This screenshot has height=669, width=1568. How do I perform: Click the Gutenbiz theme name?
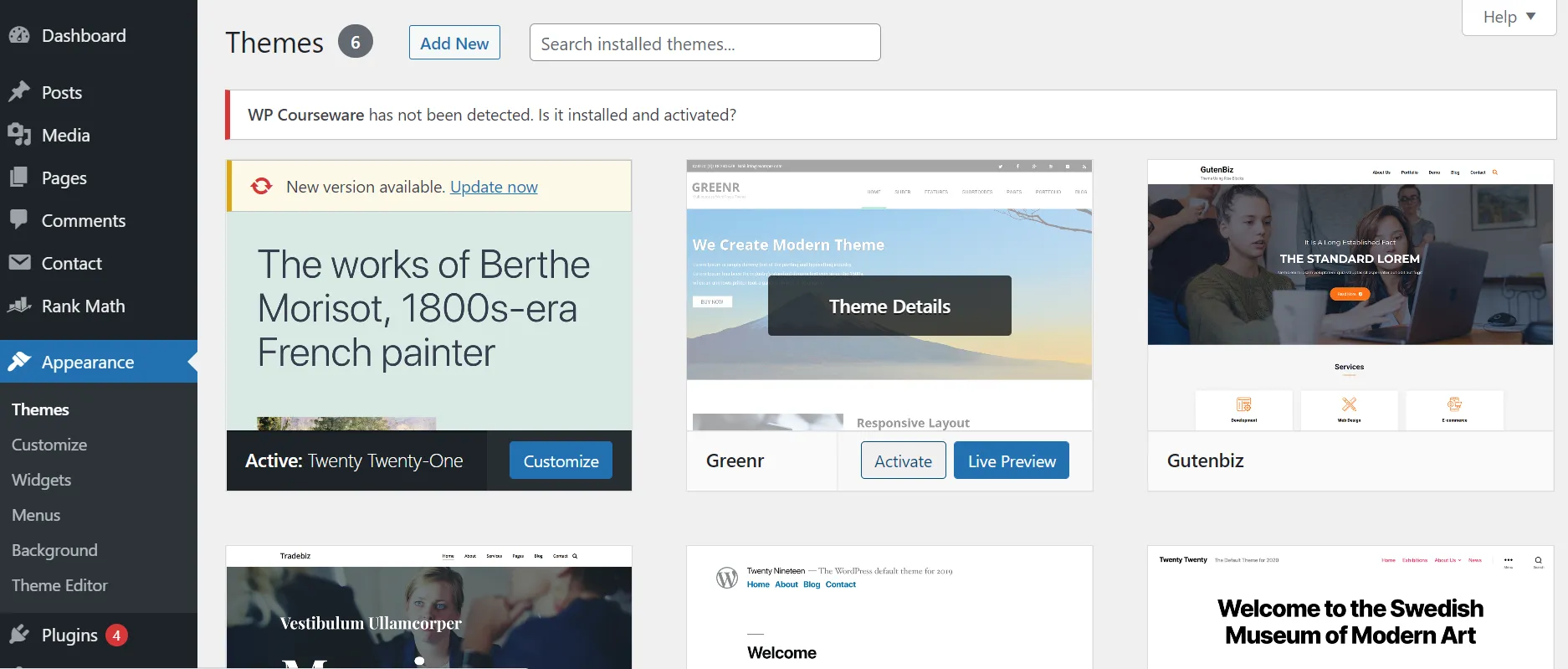(1205, 461)
